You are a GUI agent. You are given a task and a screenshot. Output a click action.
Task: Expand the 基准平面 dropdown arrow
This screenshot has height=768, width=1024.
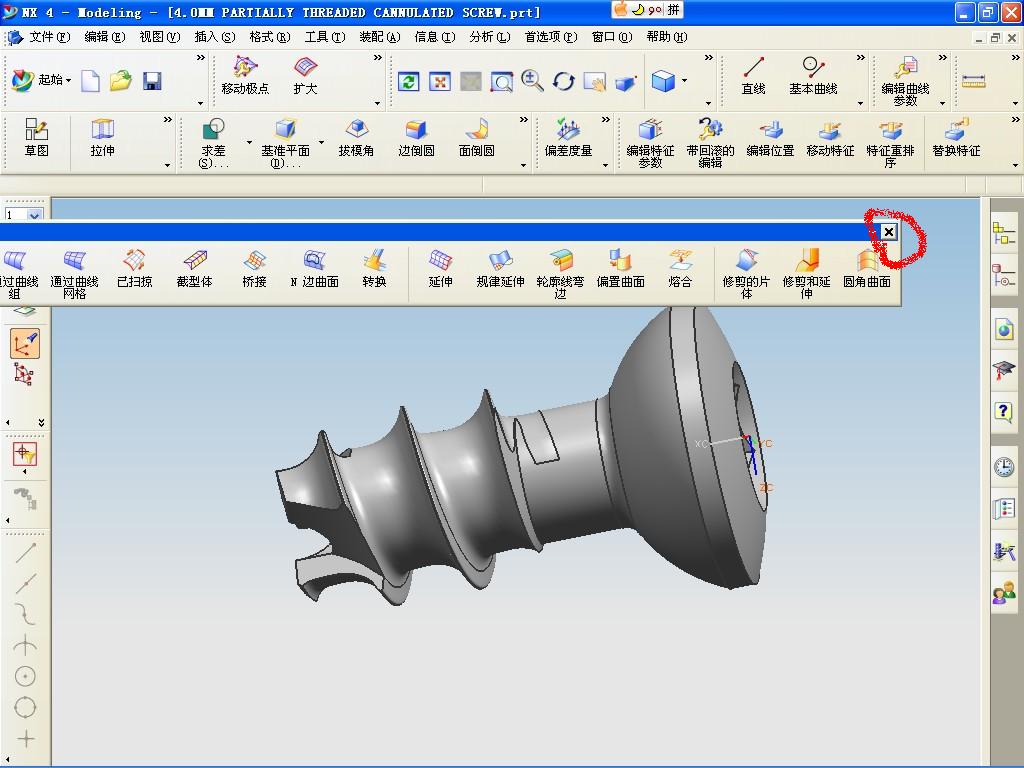click(321, 142)
